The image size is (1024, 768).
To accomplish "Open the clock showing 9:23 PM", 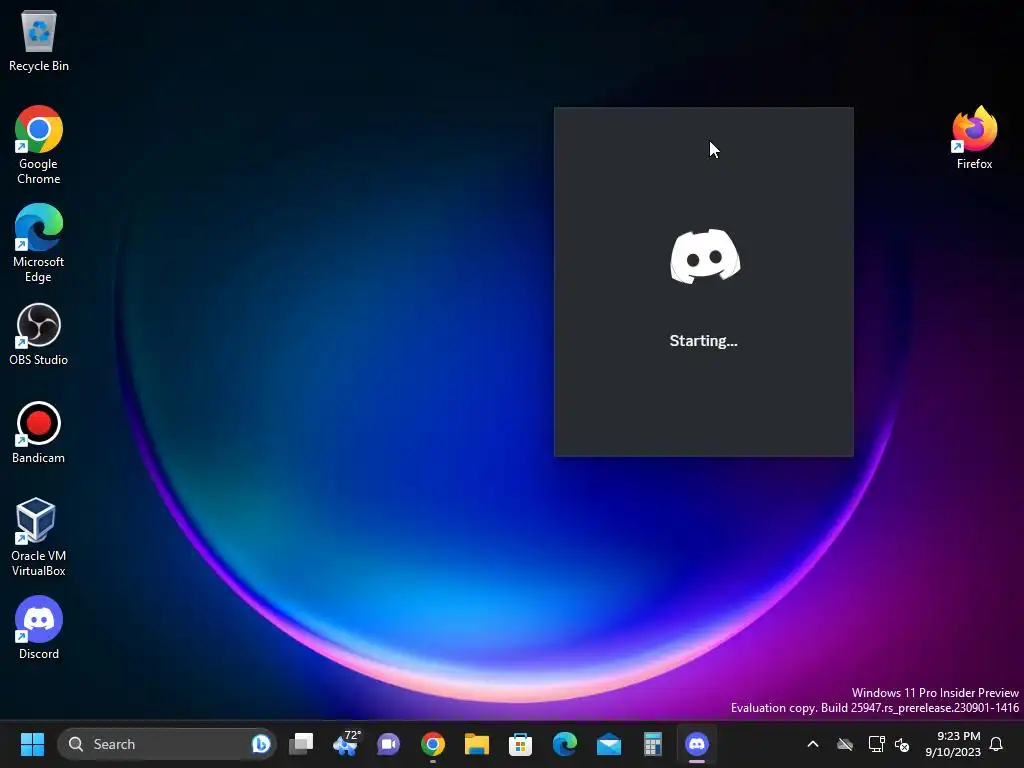I will click(x=953, y=744).
